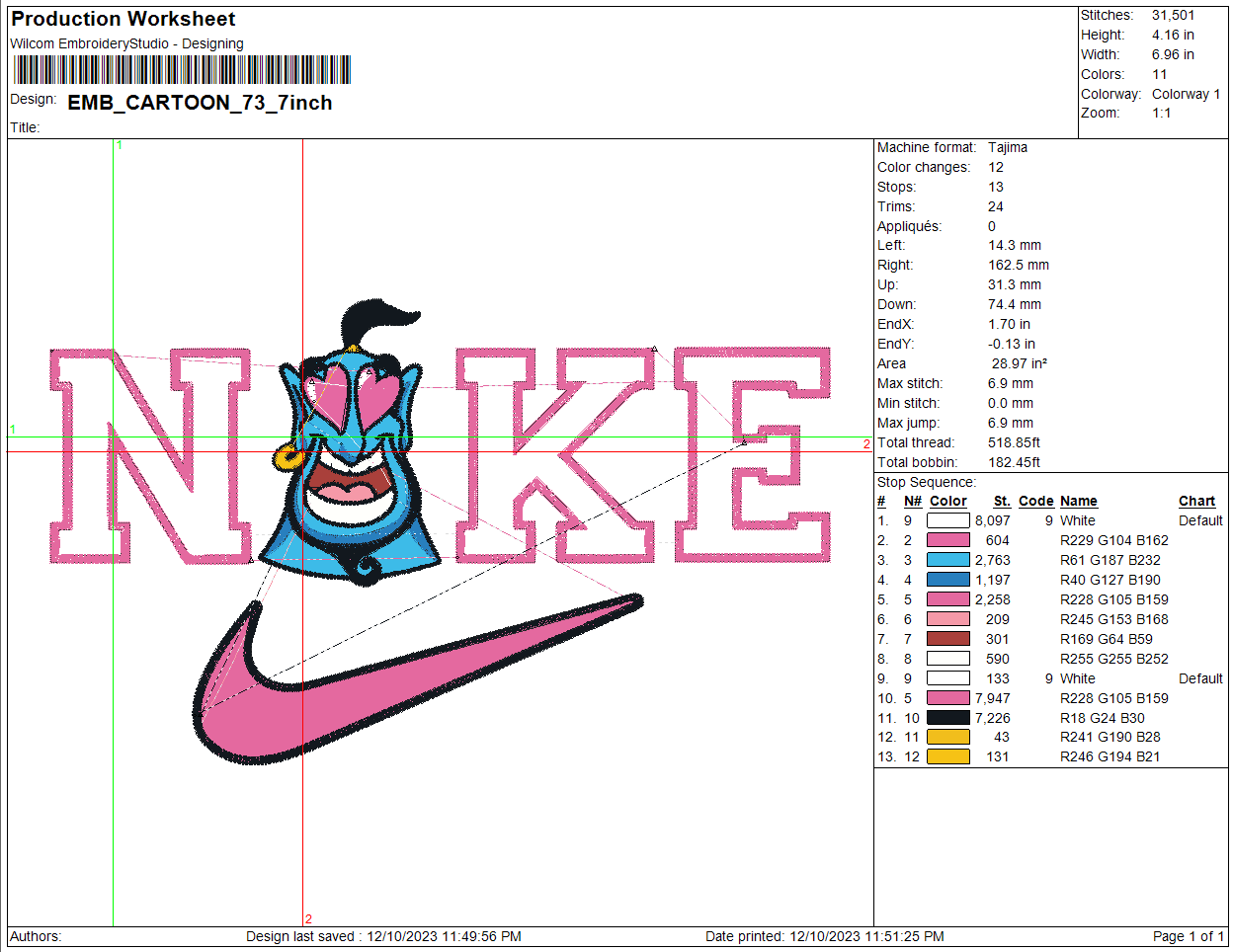The height and width of the screenshot is (952, 1233).
Task: Select the thread name R169 G64 B59
Action: [x=1107, y=639]
